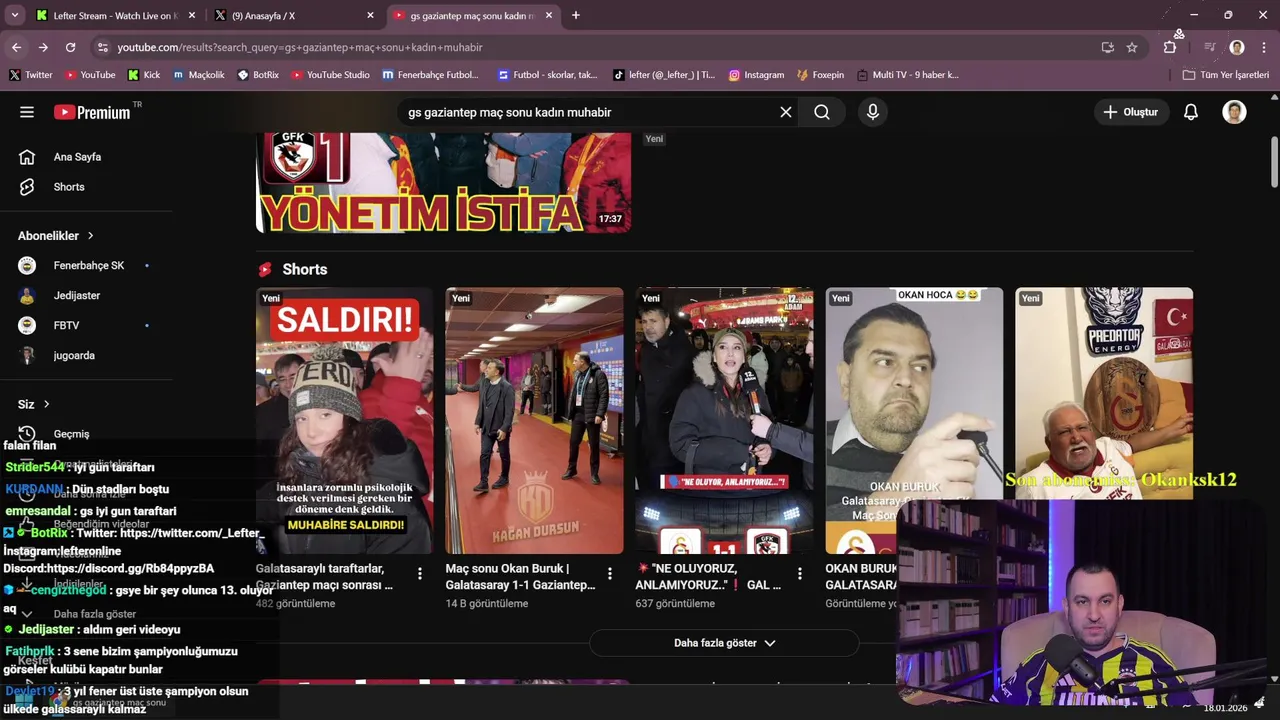
Task: Open Galatasaraylı taraftarlar short title
Action: [325, 576]
